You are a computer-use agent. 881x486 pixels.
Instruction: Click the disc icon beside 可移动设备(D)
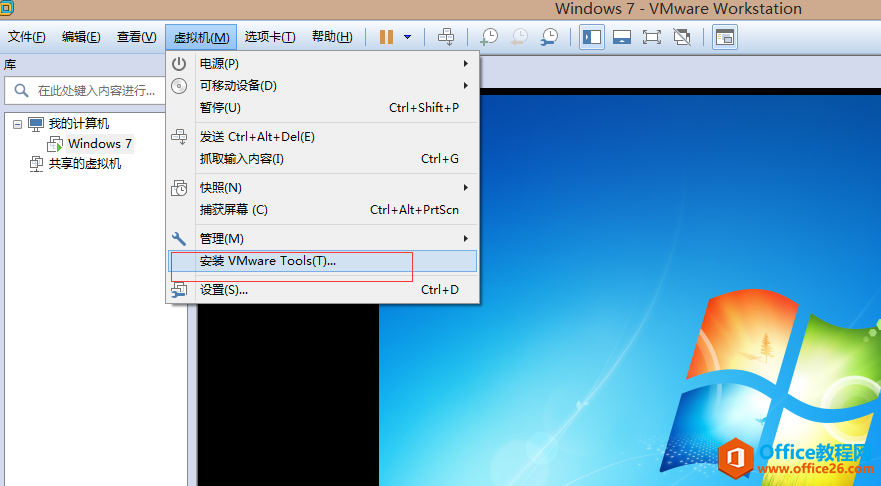[179, 86]
